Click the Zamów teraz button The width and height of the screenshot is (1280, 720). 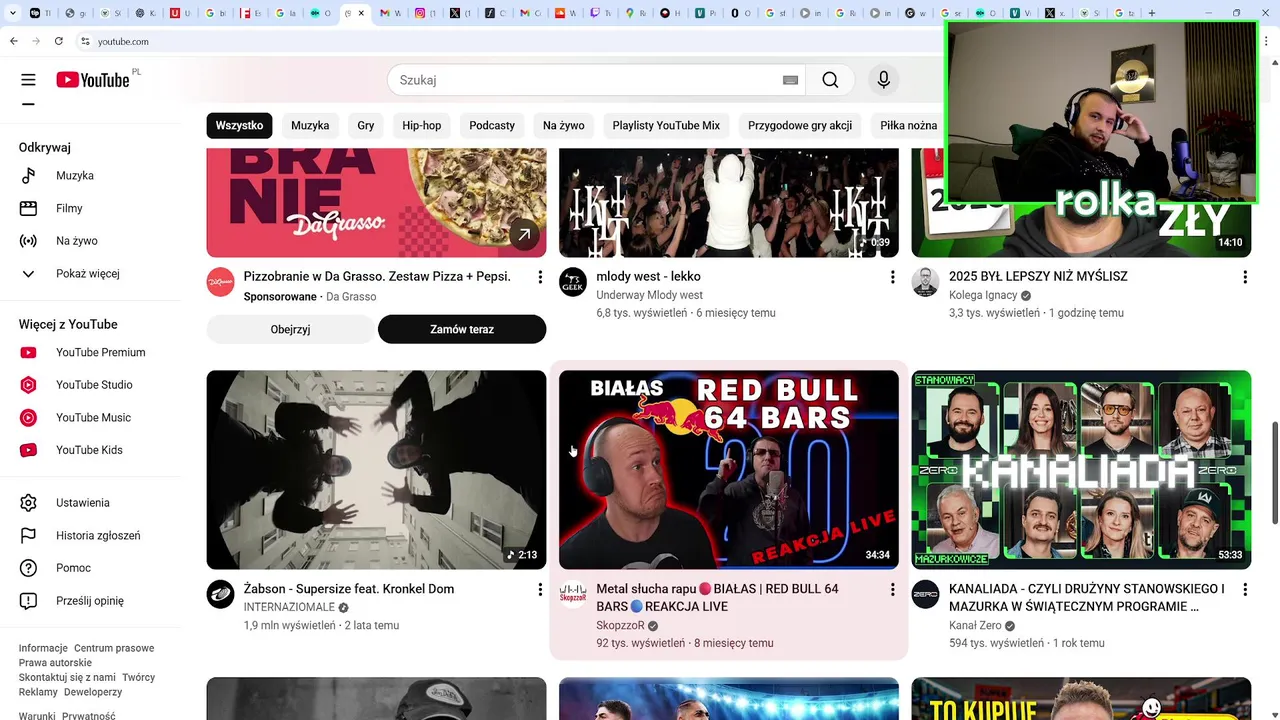462,329
